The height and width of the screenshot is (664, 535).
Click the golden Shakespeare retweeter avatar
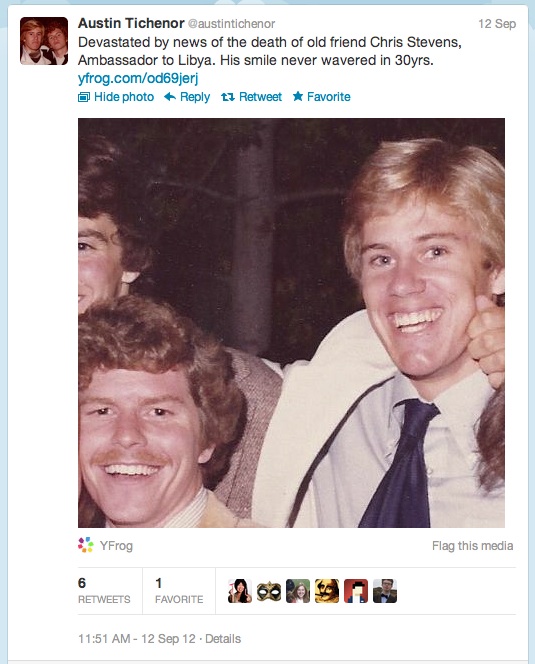coord(327,591)
